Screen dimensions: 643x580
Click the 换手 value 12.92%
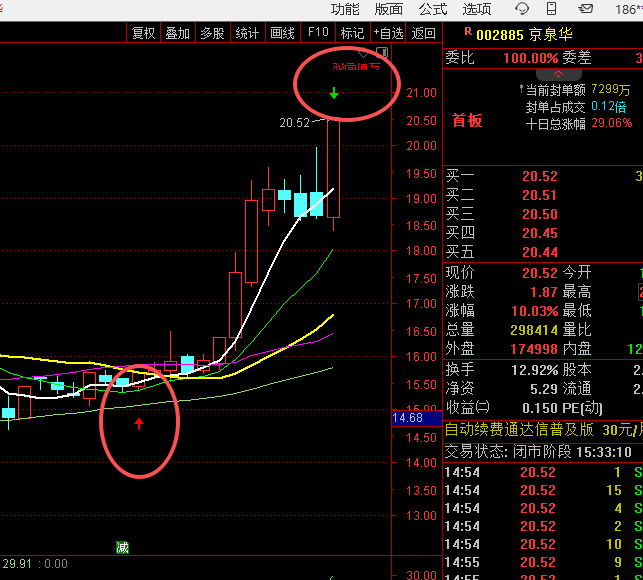(x=535, y=370)
